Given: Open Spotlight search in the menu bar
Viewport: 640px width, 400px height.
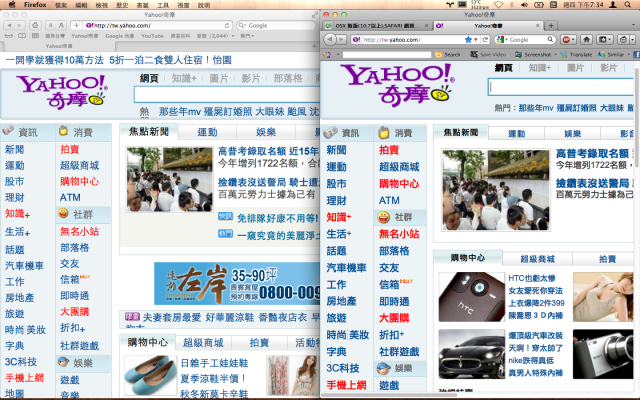Looking at the screenshot, I should click(628, 5).
